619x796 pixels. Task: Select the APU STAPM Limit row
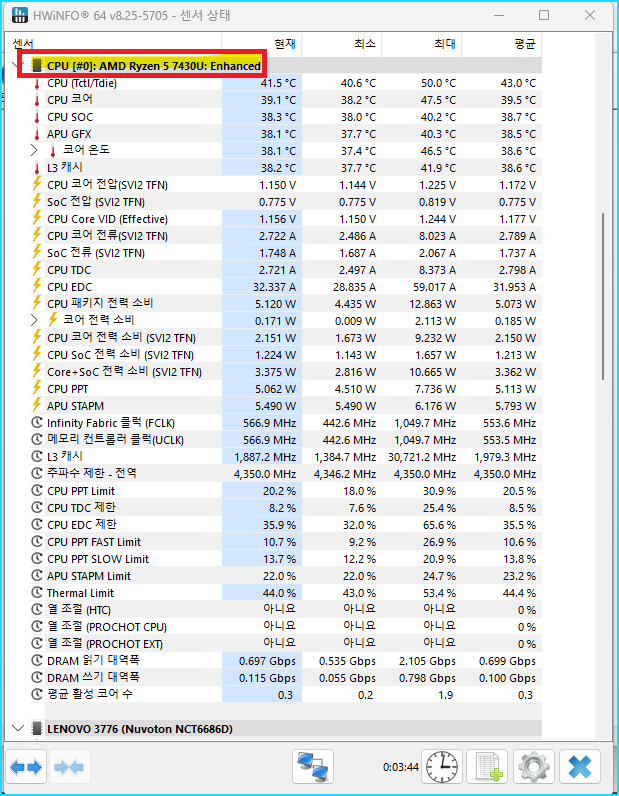click(285, 576)
